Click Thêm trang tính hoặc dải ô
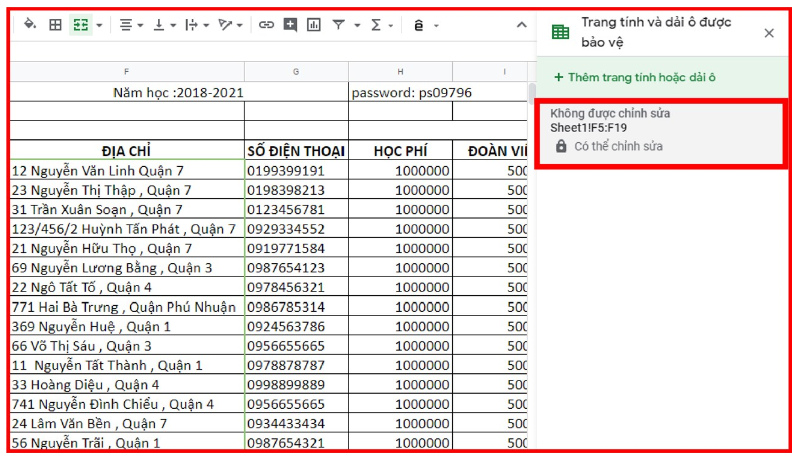Image resolution: width=800 pixels, height=457 pixels. point(634,77)
